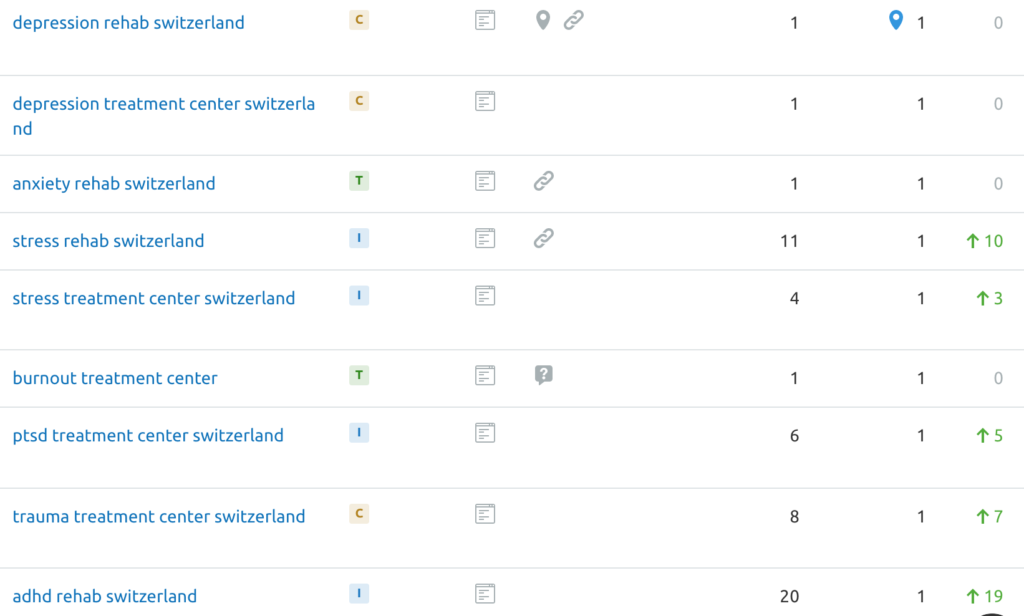This screenshot has width=1024, height=616.
Task: Open SERP snapshot icon for burnout treatment center
Action: pos(485,376)
